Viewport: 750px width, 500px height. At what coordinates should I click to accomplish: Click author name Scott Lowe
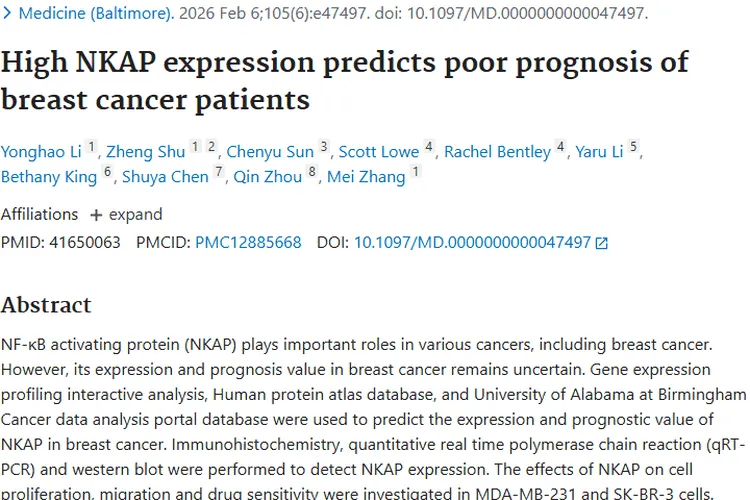(x=379, y=152)
